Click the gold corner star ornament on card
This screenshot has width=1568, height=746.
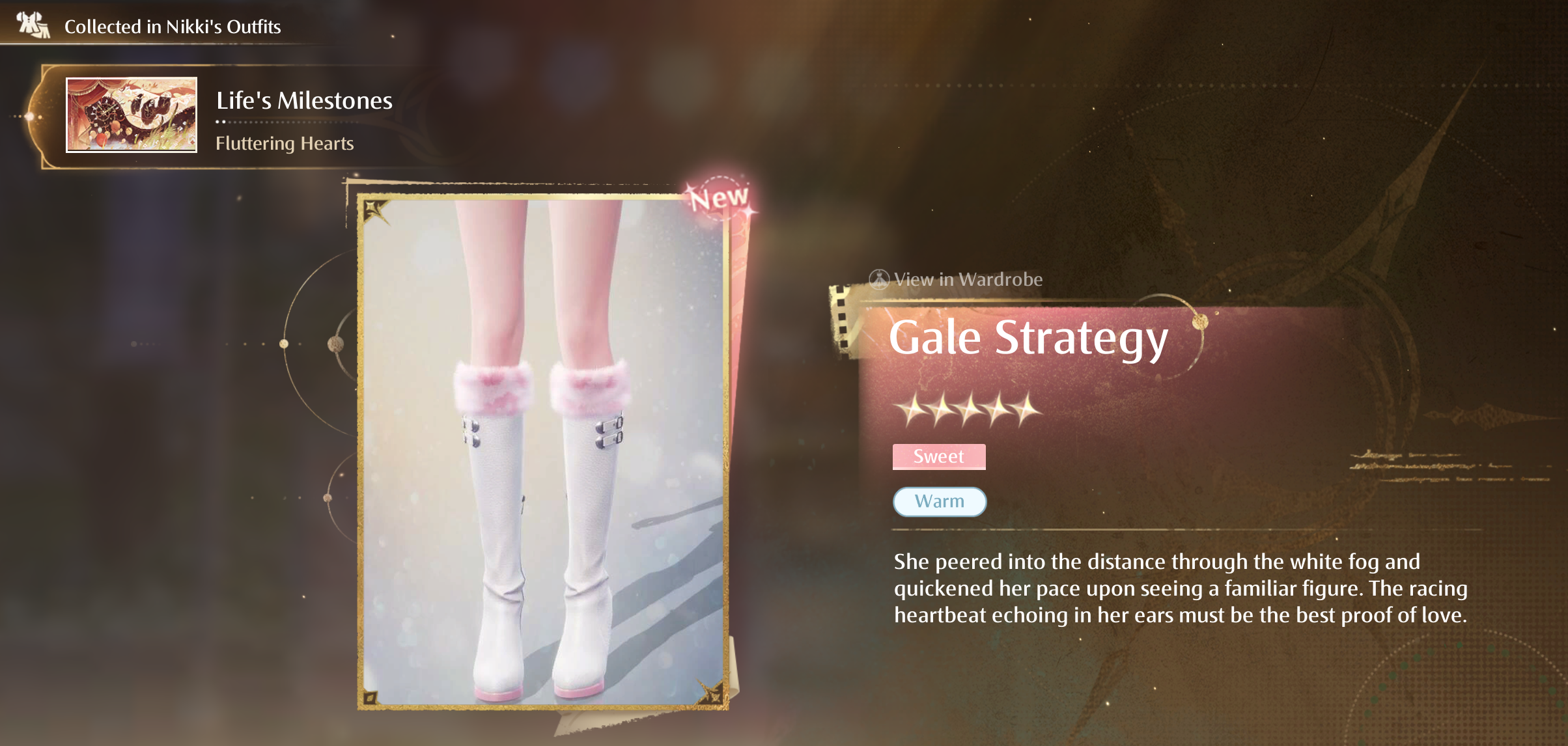point(376,212)
